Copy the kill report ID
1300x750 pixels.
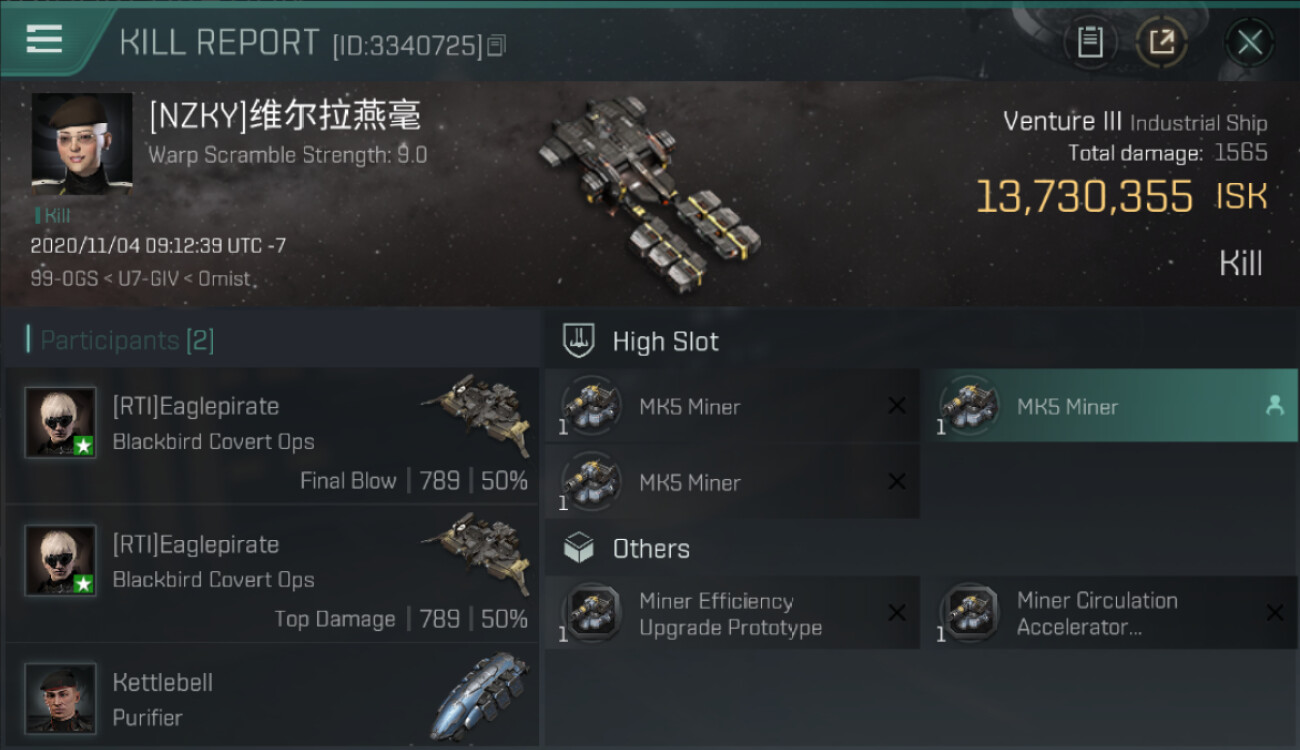[x=497, y=45]
